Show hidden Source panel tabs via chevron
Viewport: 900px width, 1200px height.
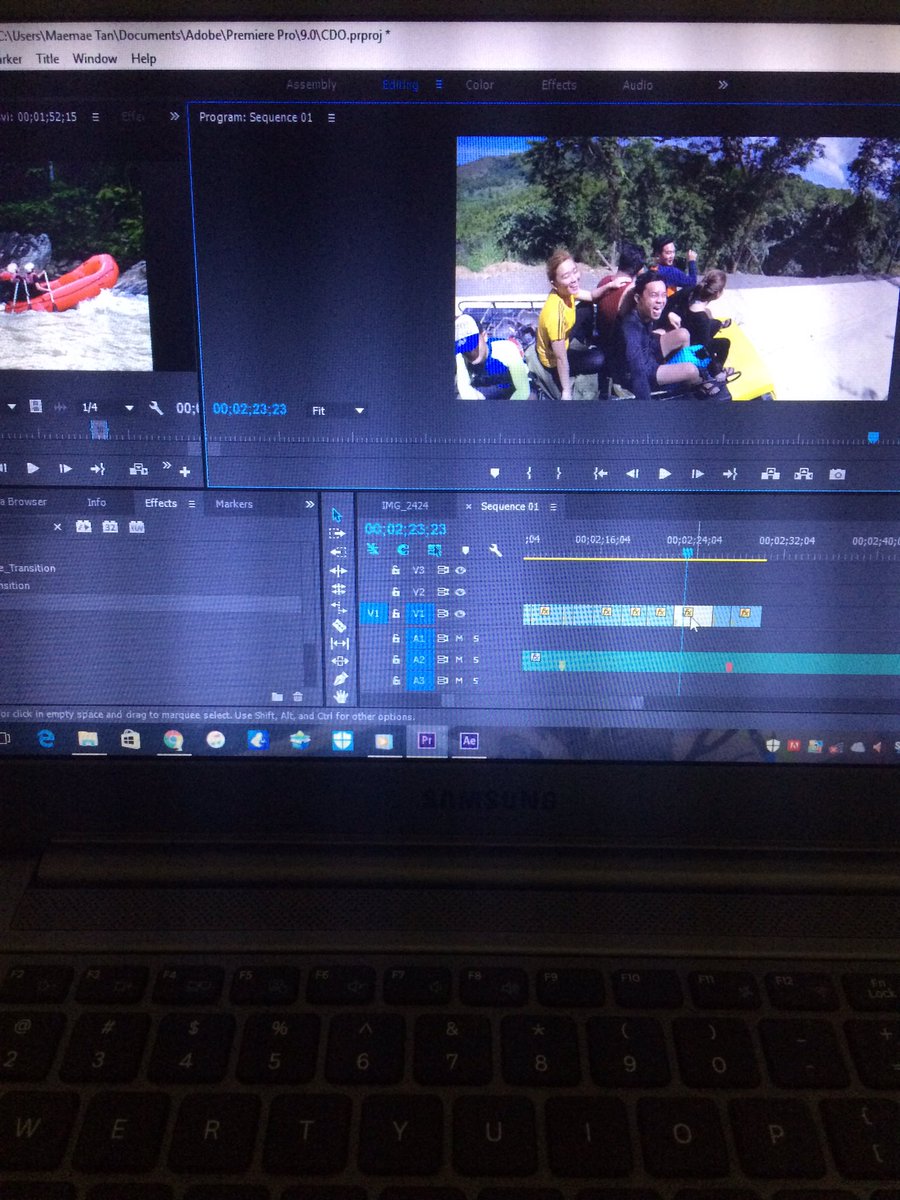click(174, 116)
